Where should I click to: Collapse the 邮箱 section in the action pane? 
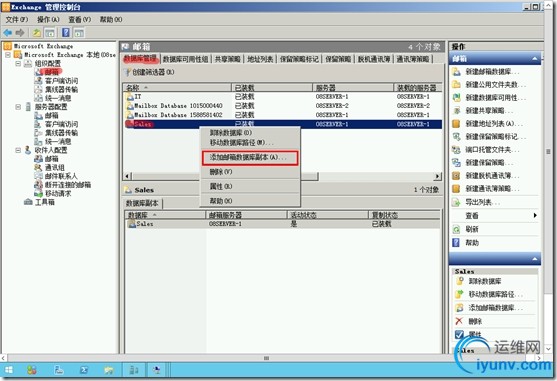tap(535, 59)
